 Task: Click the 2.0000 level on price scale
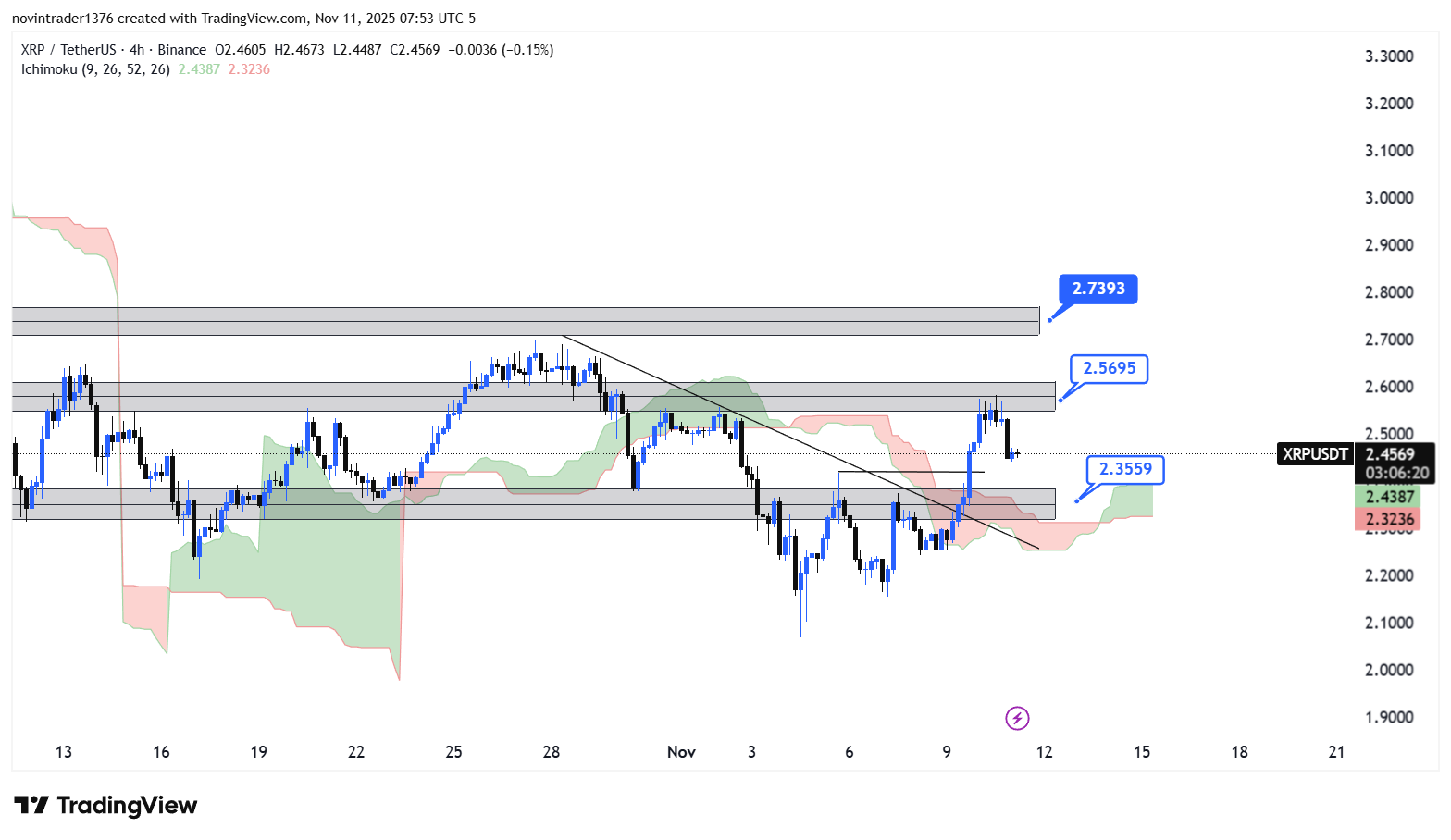pyautogui.click(x=1389, y=670)
